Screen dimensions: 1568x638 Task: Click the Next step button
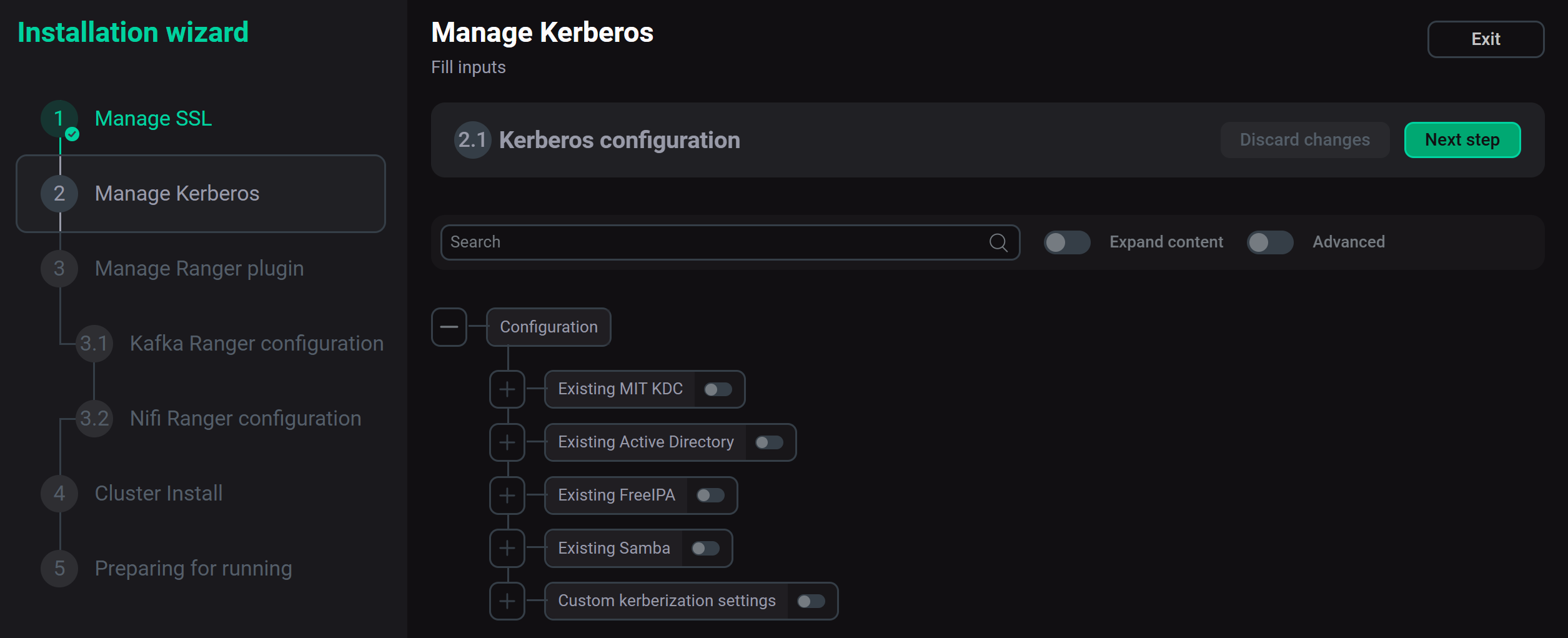(1462, 140)
